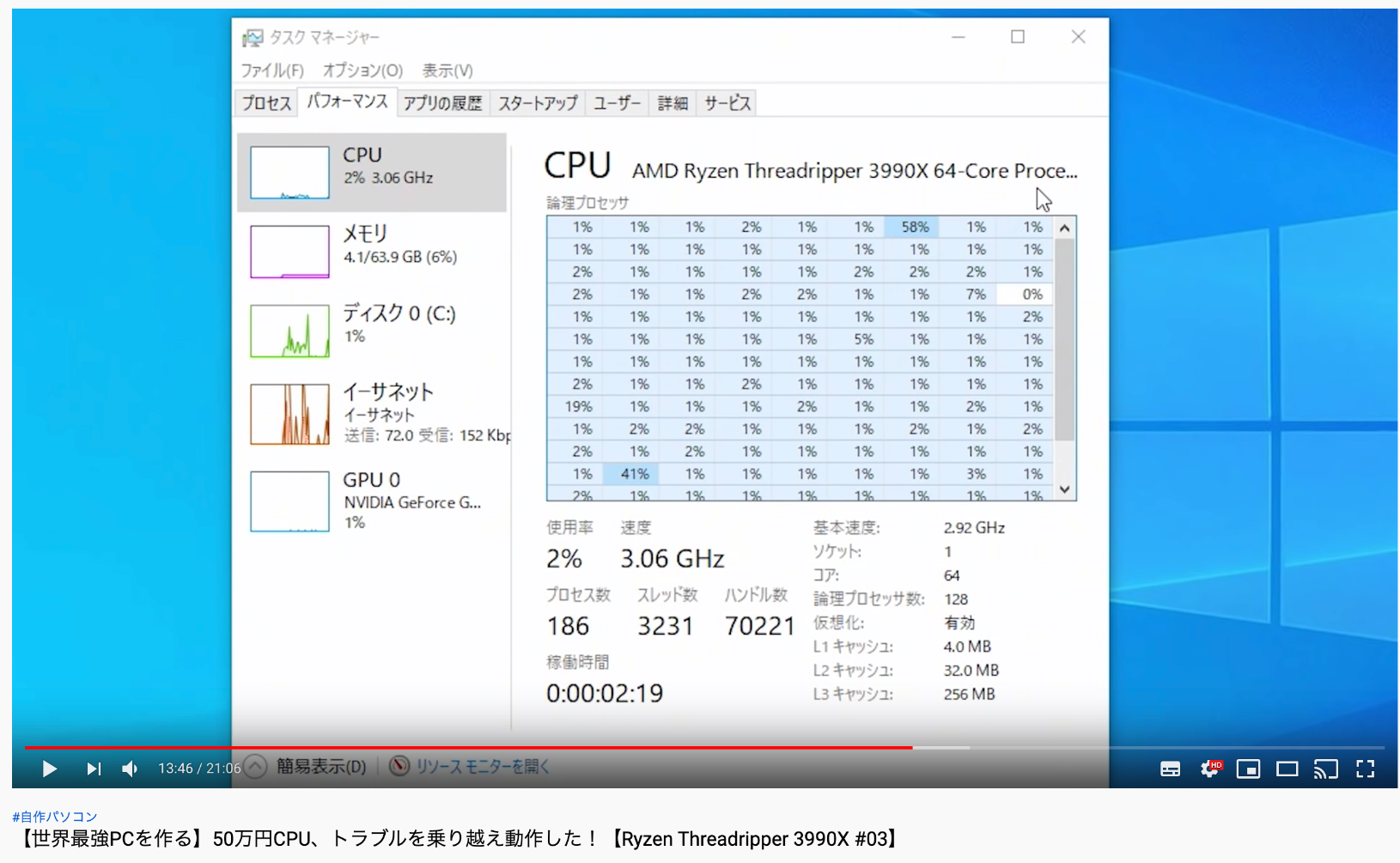
Task: Click the 3231 thread count
Action: (x=666, y=626)
